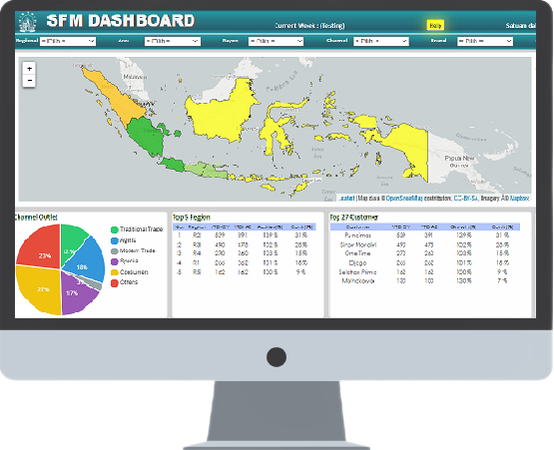
Task: Click the R2 row in Top 5 Region
Action: pos(244,235)
